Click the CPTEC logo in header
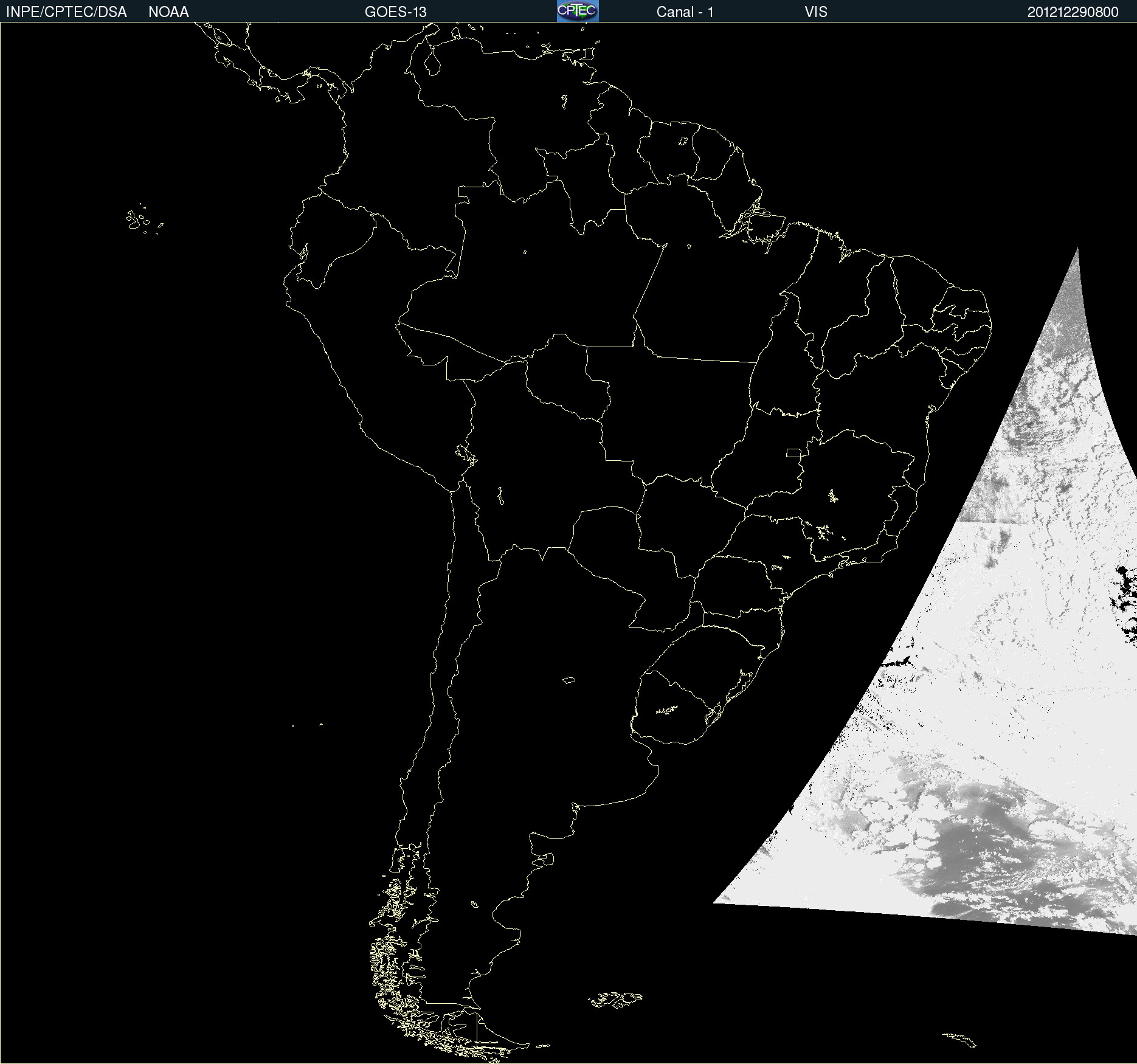 coord(578,11)
